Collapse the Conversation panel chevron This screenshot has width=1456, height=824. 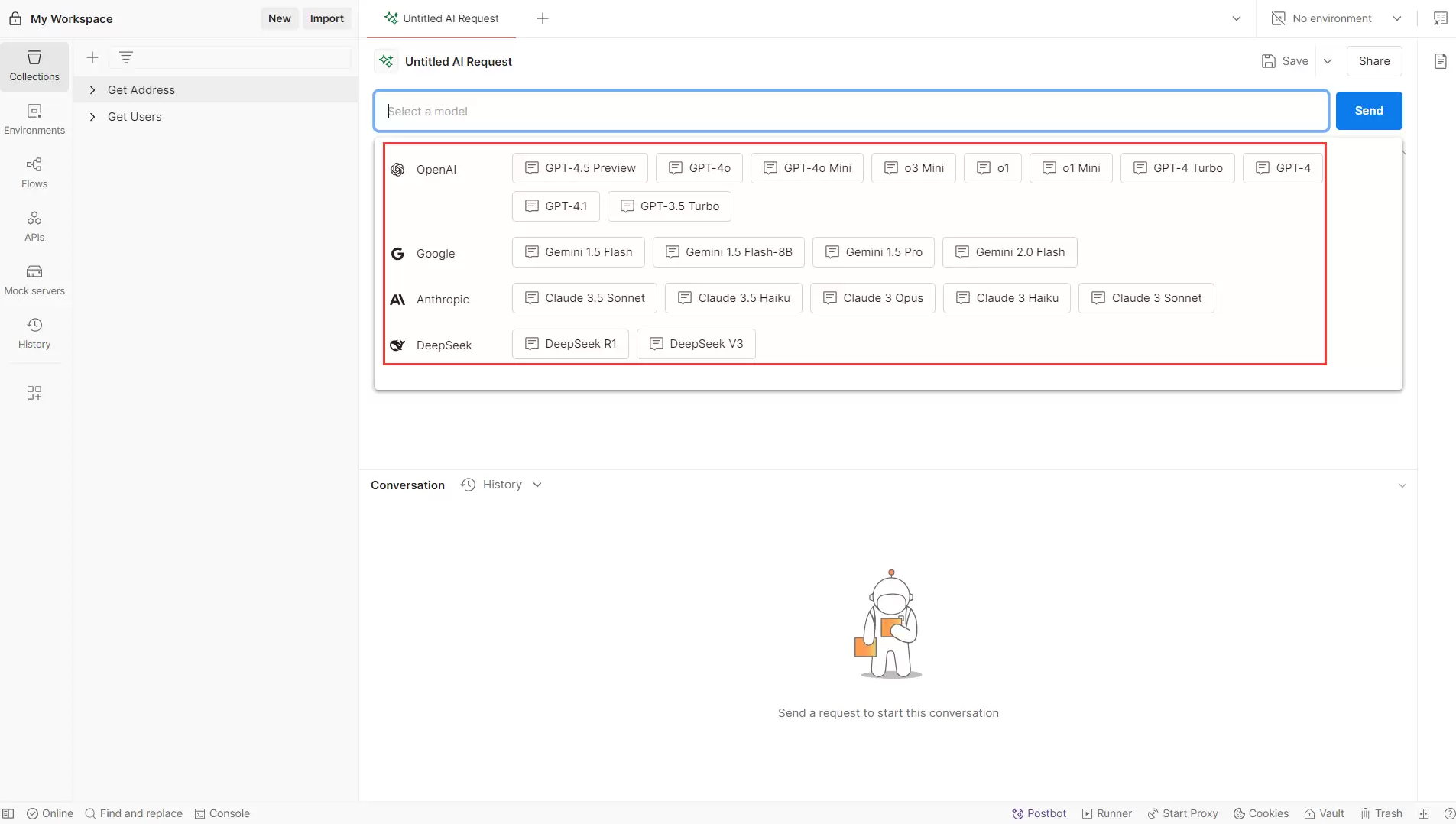click(1402, 485)
